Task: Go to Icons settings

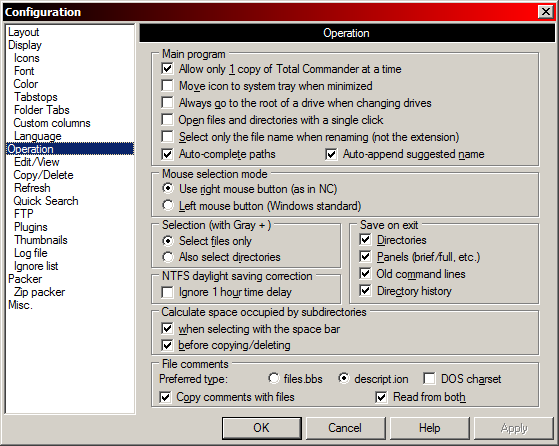Action: (27, 58)
